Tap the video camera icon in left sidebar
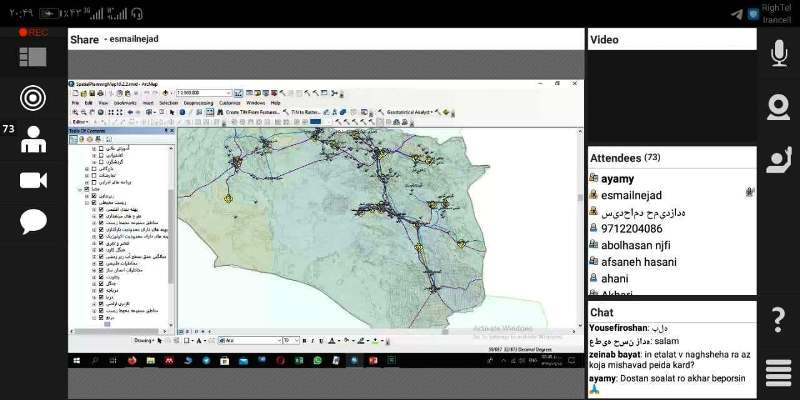Screen dimensions: 800x400 (34, 180)
